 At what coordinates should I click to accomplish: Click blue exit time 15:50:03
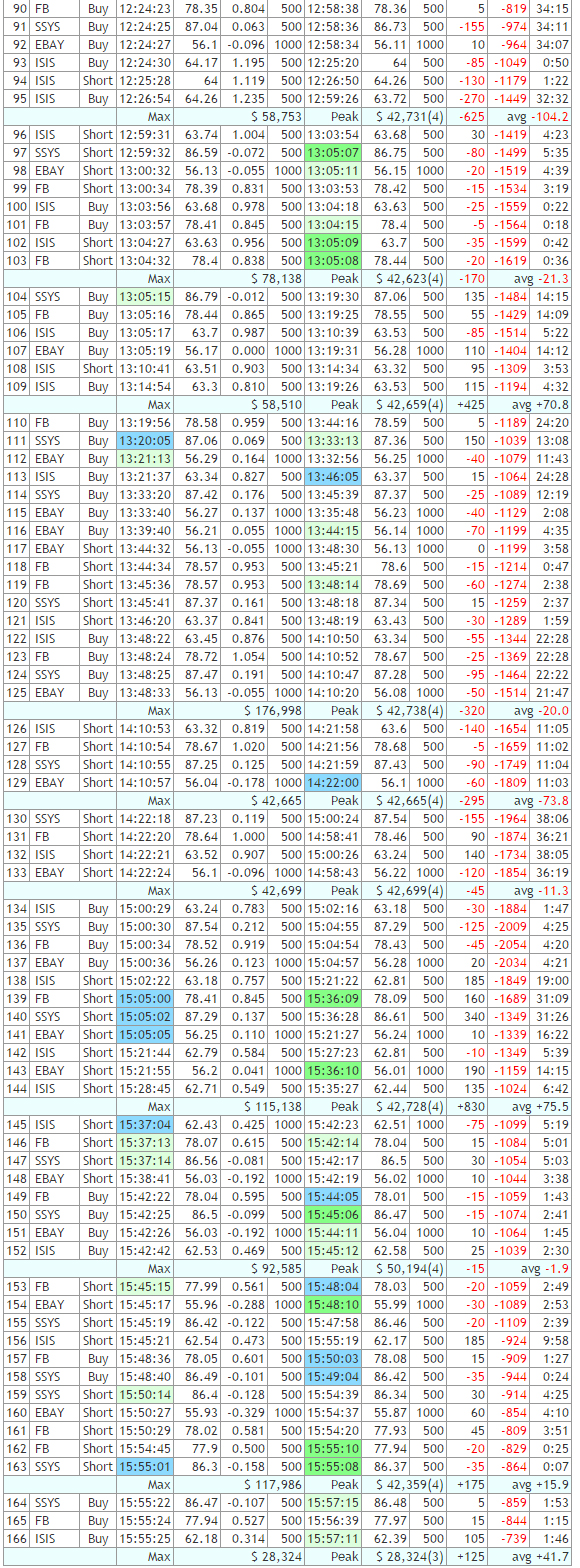click(x=332, y=1358)
